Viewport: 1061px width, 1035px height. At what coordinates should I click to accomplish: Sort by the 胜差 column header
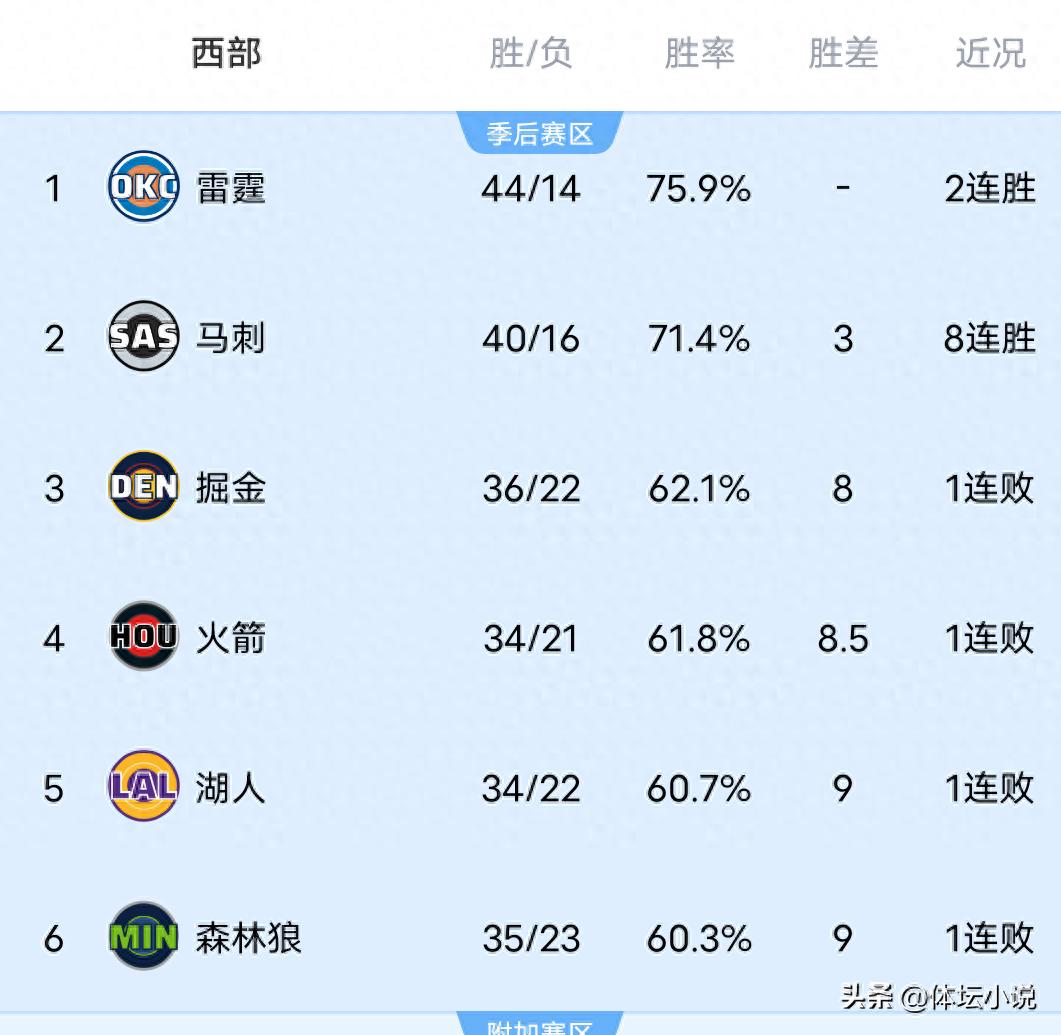click(843, 55)
